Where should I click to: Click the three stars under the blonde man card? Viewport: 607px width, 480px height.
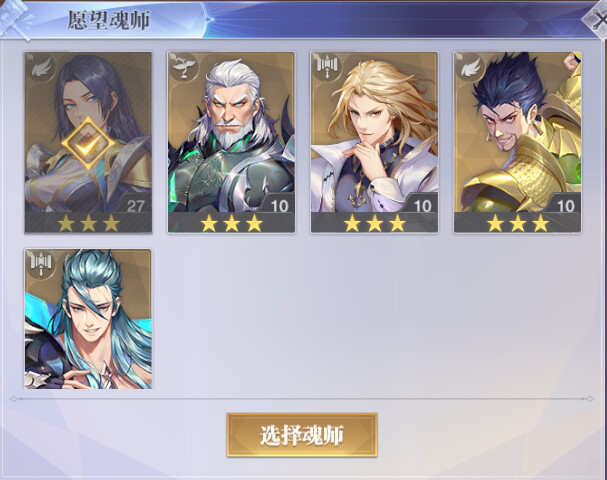[x=375, y=223]
